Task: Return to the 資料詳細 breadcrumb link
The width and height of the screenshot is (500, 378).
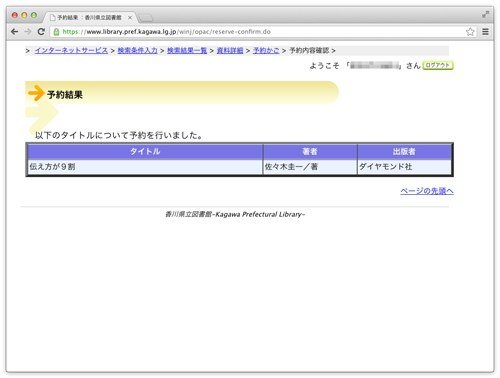Action: [x=230, y=51]
